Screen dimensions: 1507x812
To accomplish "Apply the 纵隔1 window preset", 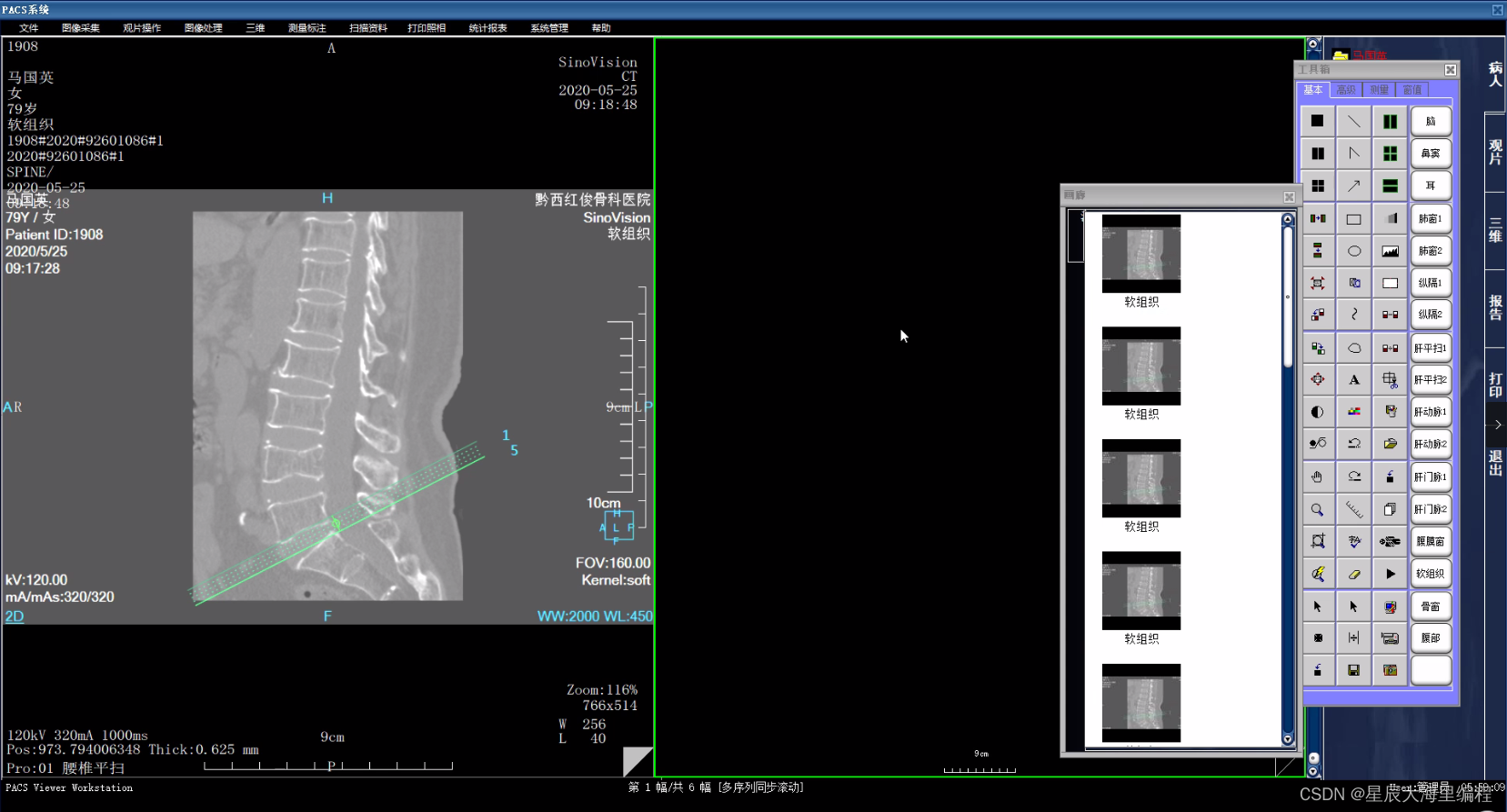I will (x=1431, y=283).
